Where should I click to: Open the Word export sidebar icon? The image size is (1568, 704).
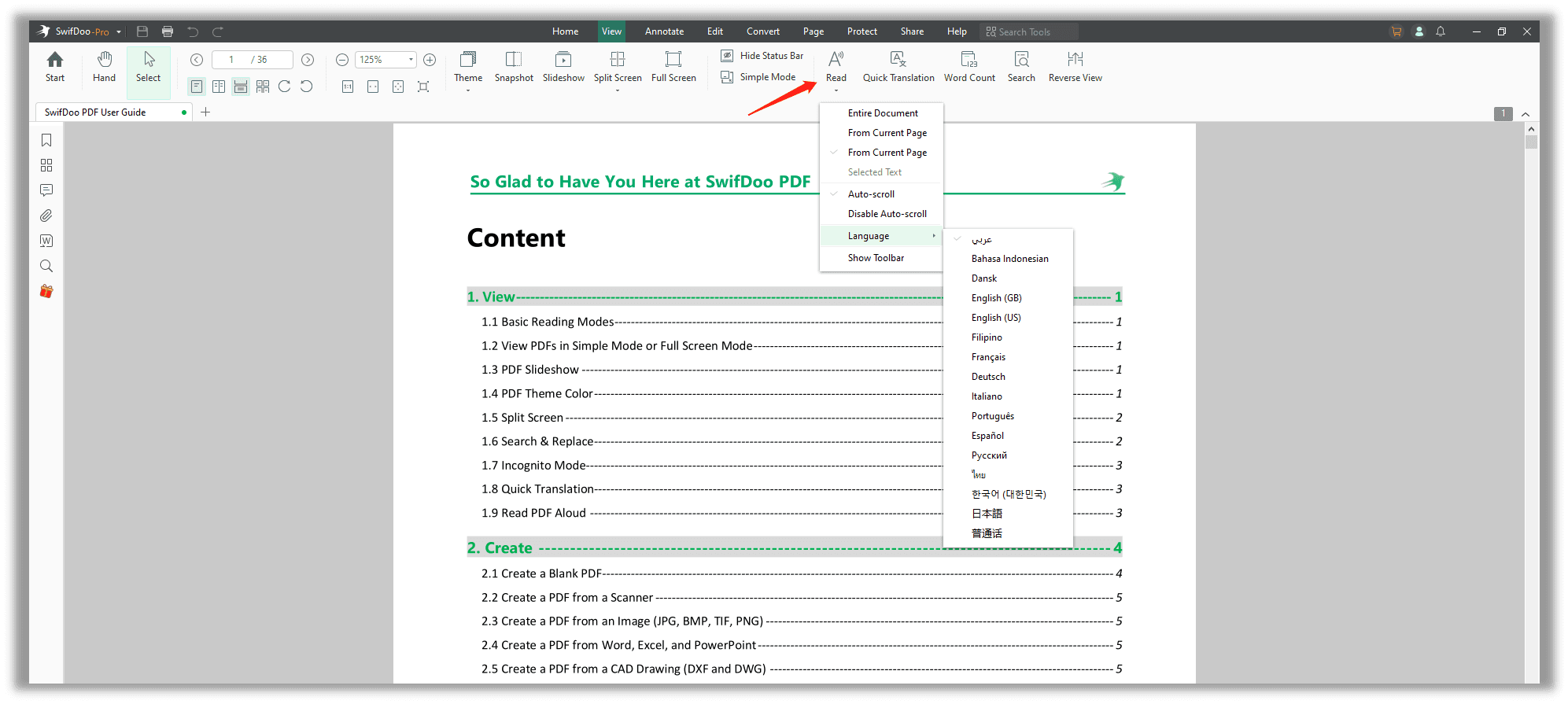46,241
